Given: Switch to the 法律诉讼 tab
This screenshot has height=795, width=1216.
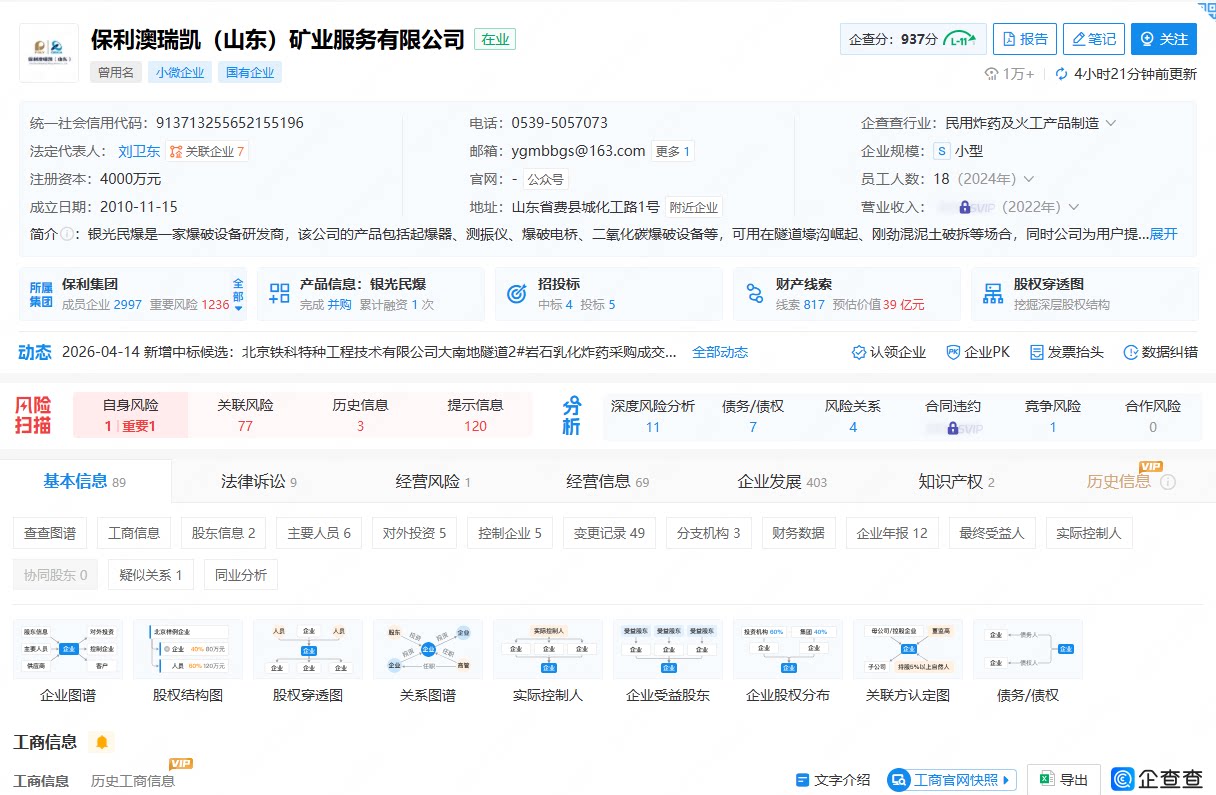Looking at the screenshot, I should (259, 482).
